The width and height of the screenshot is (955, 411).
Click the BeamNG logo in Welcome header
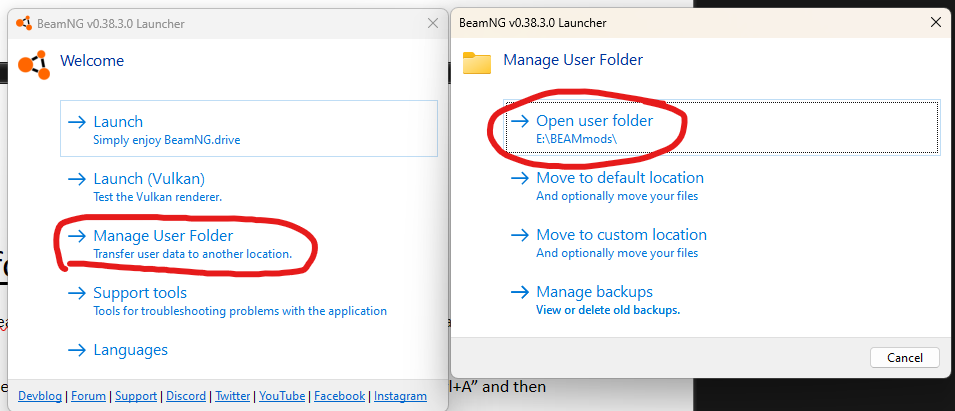pos(34,65)
